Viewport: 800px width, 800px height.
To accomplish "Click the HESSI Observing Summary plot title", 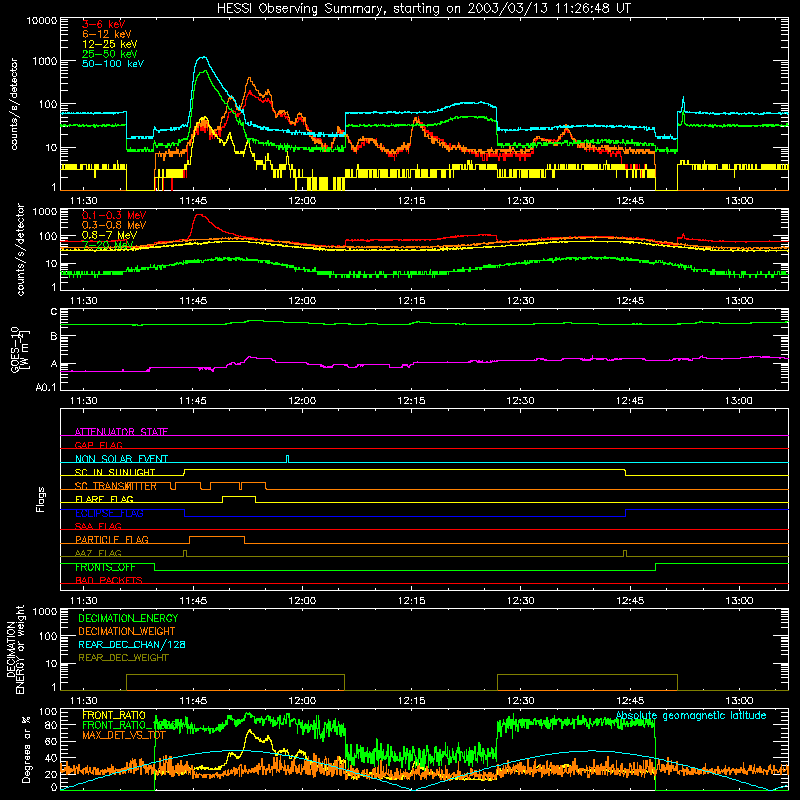I will (423, 8).
